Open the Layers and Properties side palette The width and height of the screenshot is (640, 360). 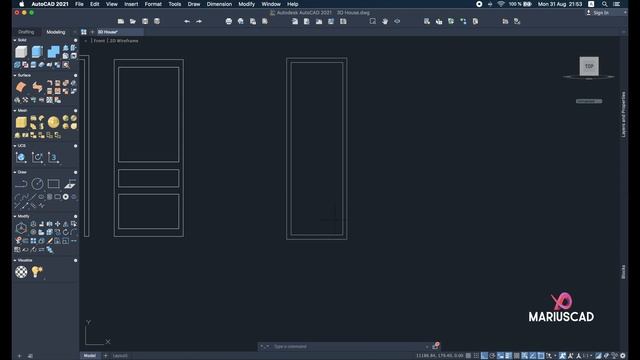point(623,114)
